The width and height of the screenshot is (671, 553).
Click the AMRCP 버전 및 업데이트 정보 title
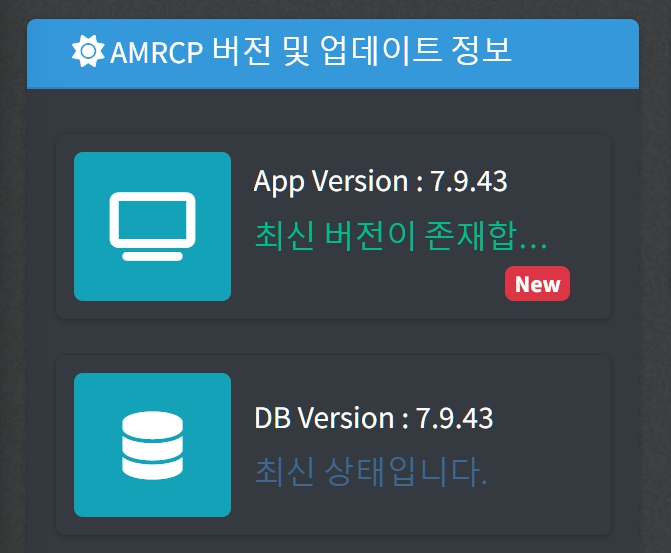310,51
